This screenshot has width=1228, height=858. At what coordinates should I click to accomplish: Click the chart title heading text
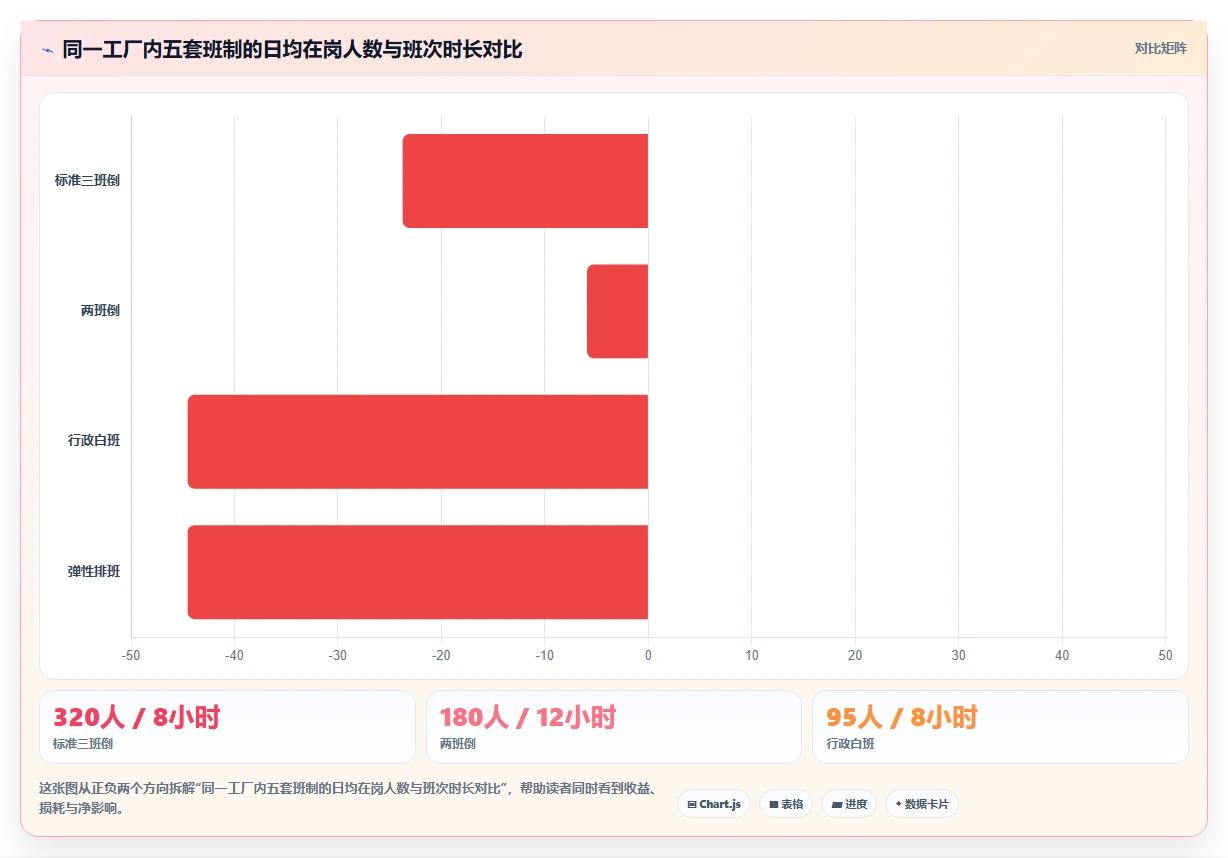pyautogui.click(x=292, y=49)
